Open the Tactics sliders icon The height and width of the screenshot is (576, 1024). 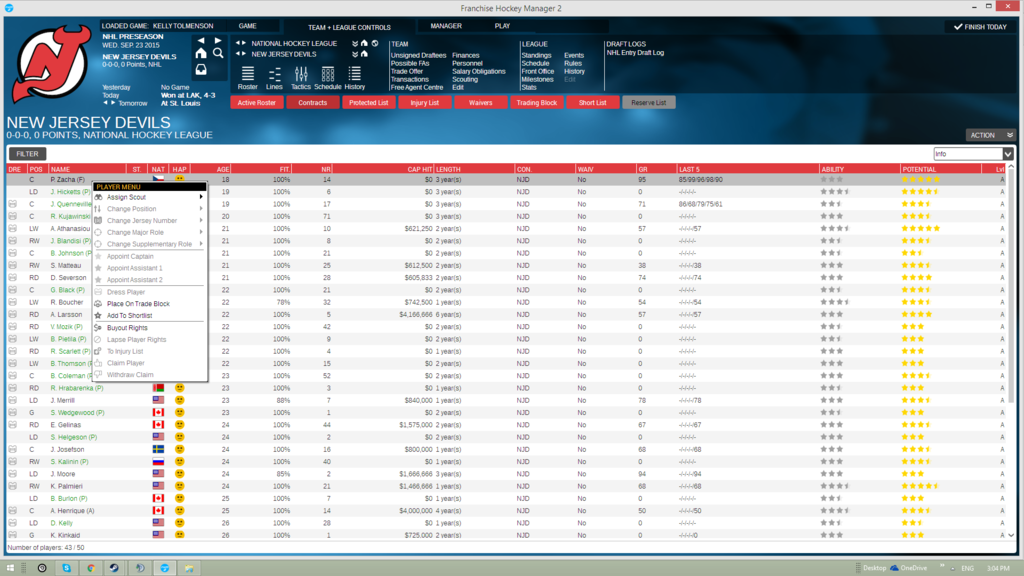coord(302,75)
